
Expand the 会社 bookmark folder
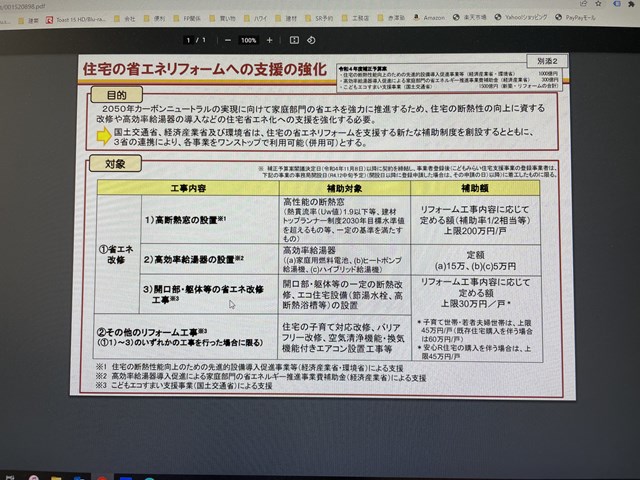[x=129, y=18]
